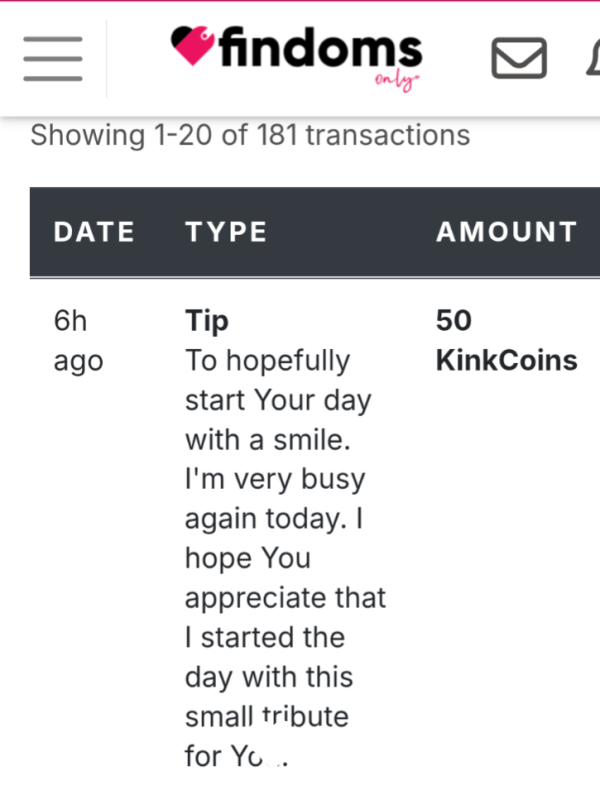This screenshot has height=795, width=600.
Task: Click the "I'm very busy" message line
Action: tap(275, 479)
